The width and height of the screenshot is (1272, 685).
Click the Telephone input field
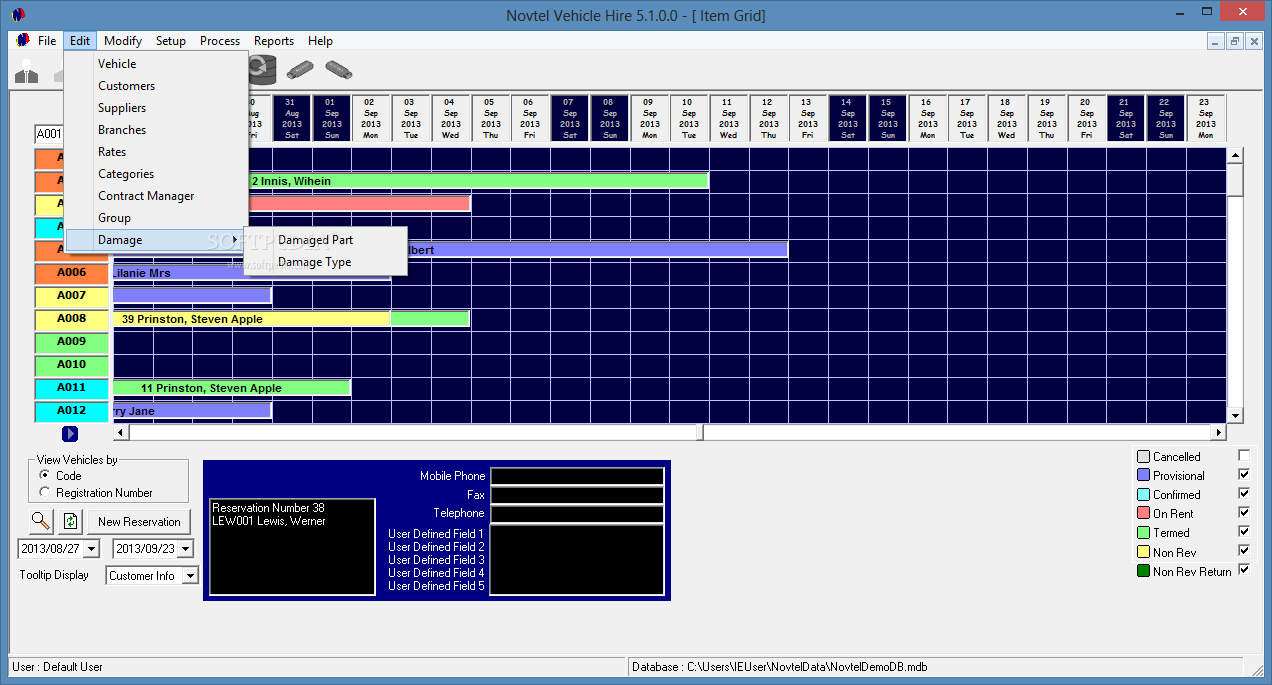(577, 513)
